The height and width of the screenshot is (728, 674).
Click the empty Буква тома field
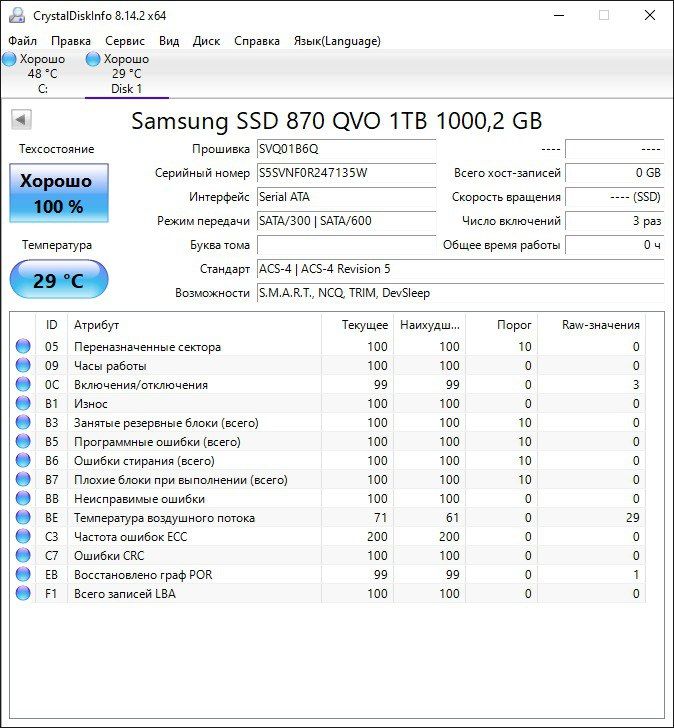[346, 245]
